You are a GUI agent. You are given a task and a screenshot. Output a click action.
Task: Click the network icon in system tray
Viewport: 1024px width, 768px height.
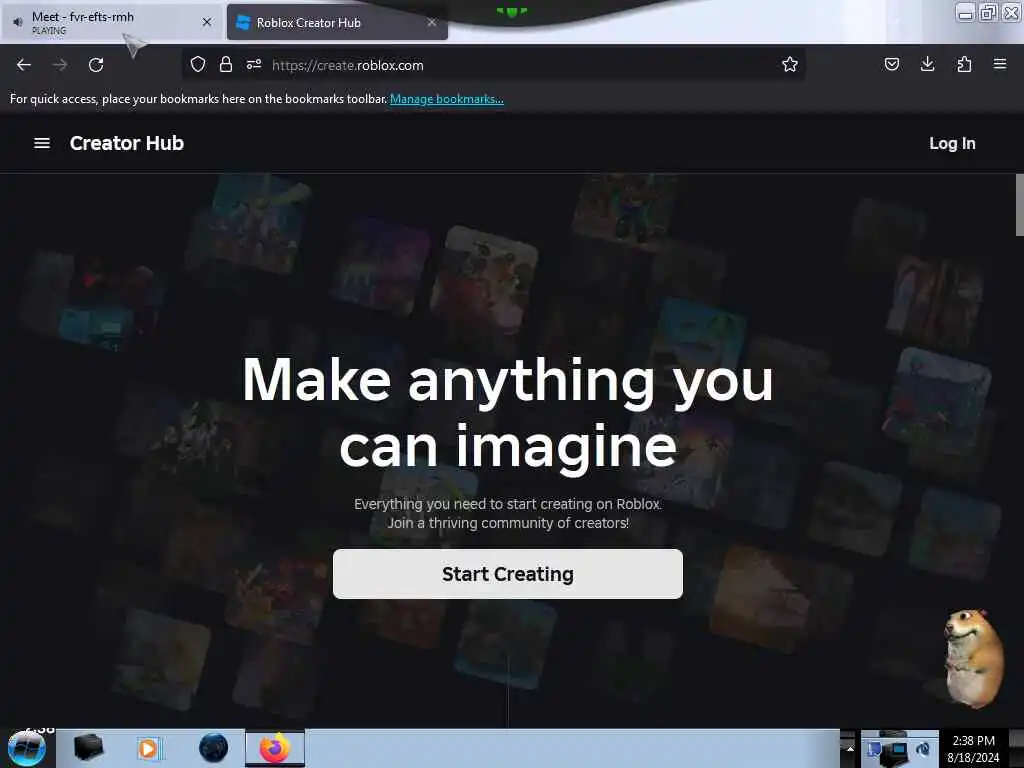tap(897, 750)
